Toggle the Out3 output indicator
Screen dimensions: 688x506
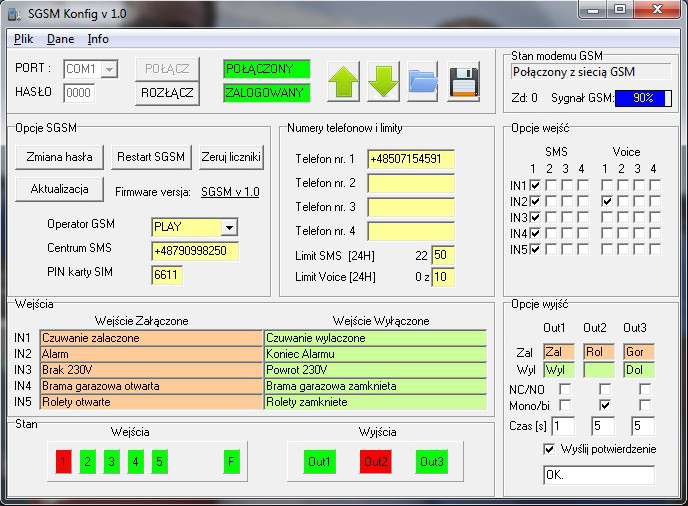point(432,462)
